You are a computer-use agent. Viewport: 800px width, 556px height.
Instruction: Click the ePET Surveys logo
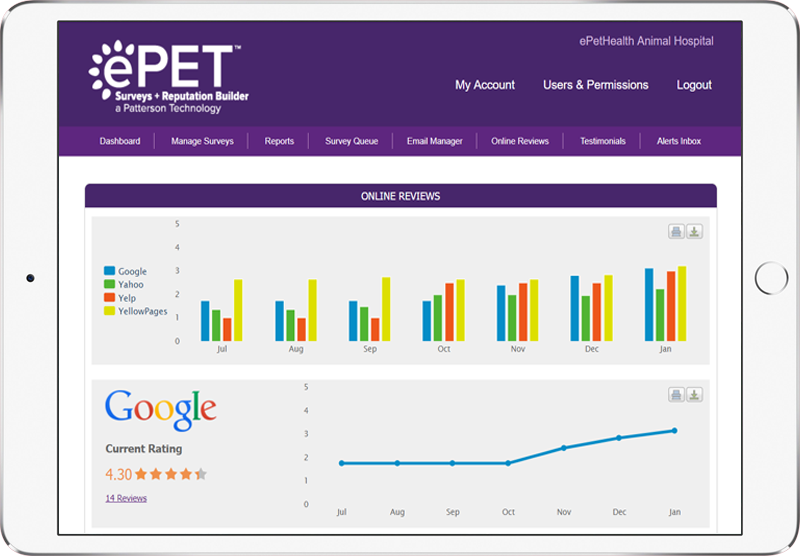click(168, 77)
